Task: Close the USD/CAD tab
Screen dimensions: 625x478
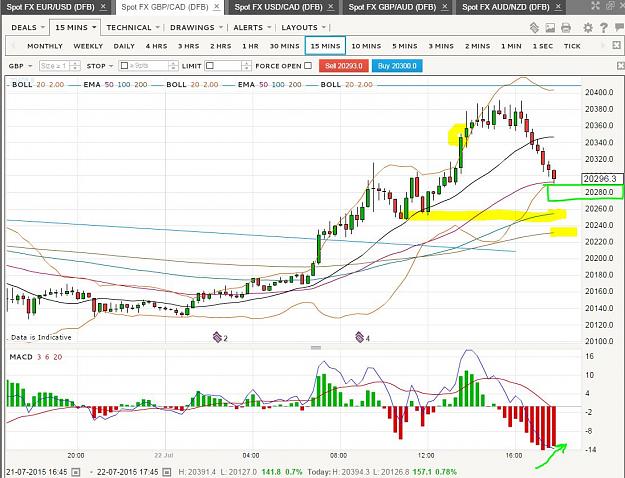Action: click(331, 7)
